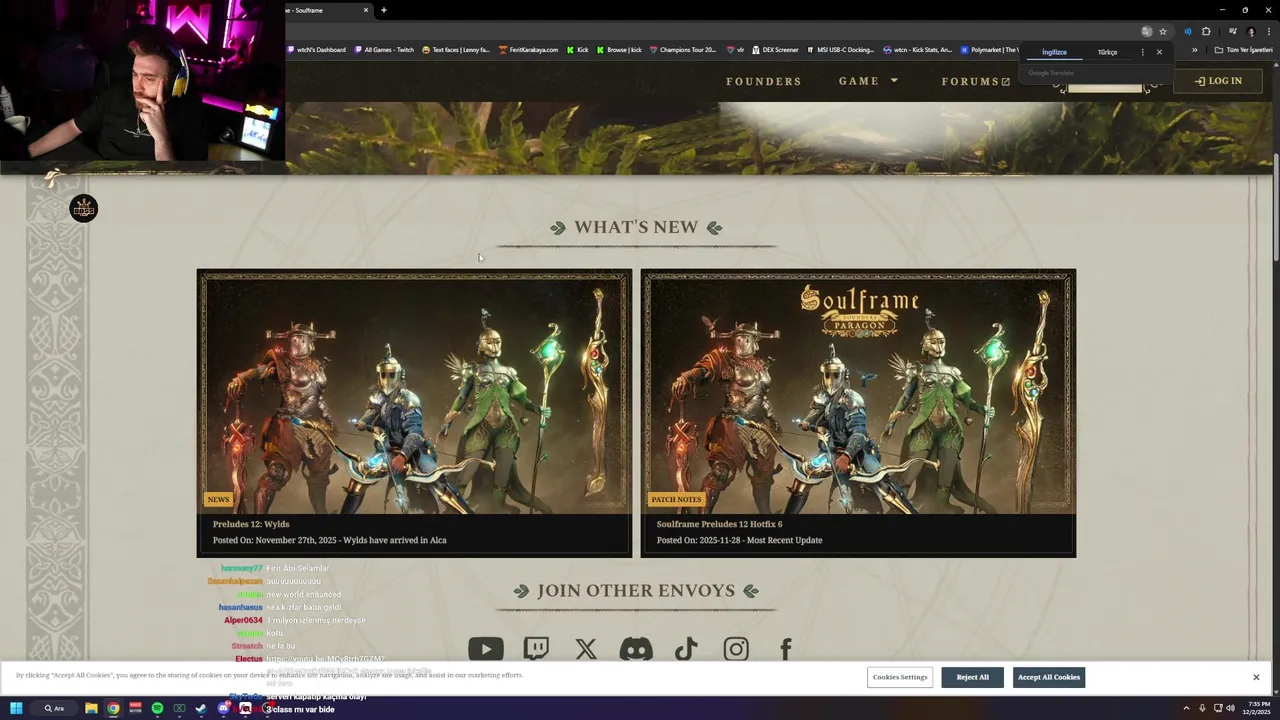This screenshot has width=1280, height=720.
Task: Open the Windows Start menu
Action: pos(16,708)
